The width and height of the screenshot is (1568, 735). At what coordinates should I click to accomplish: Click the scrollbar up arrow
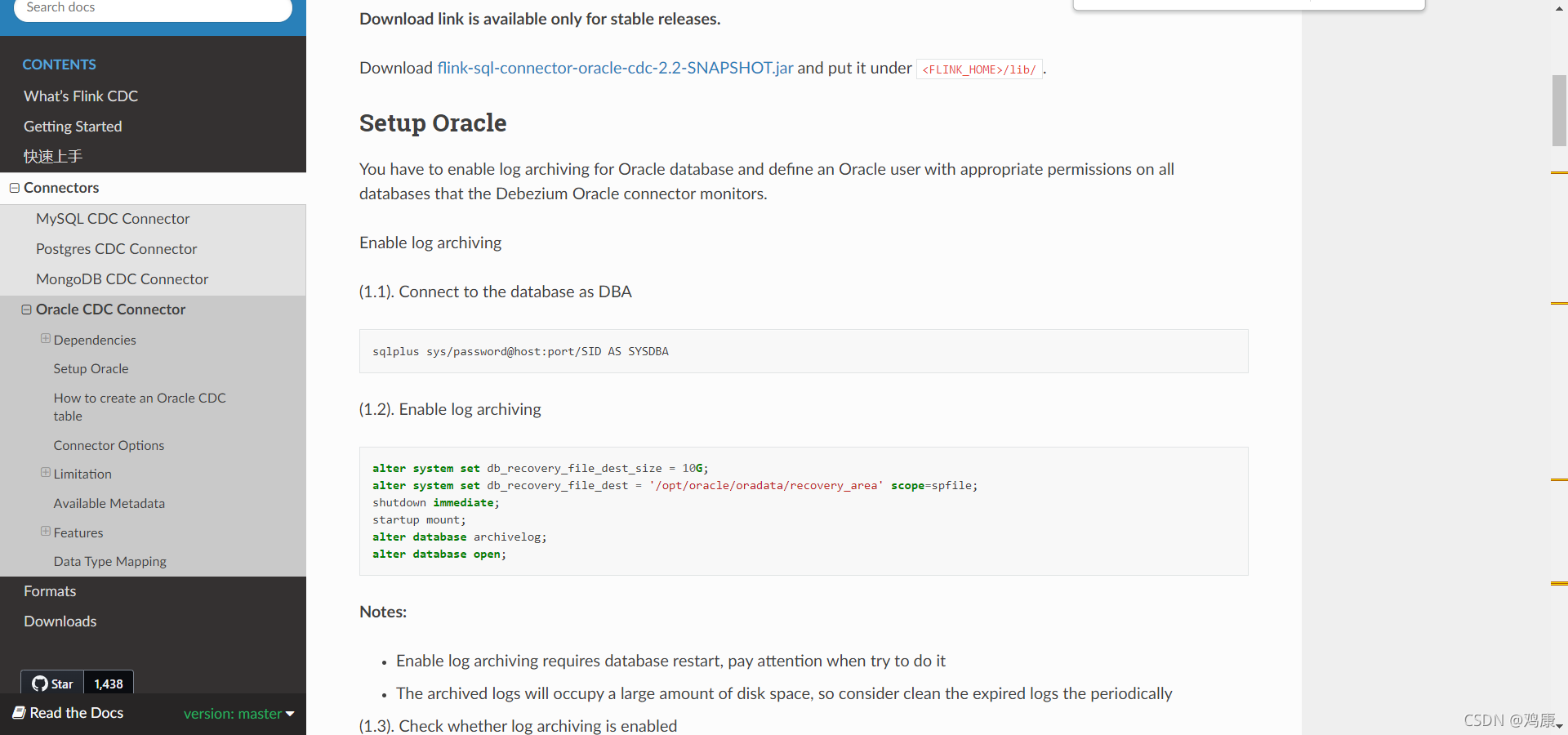tap(1559, 8)
